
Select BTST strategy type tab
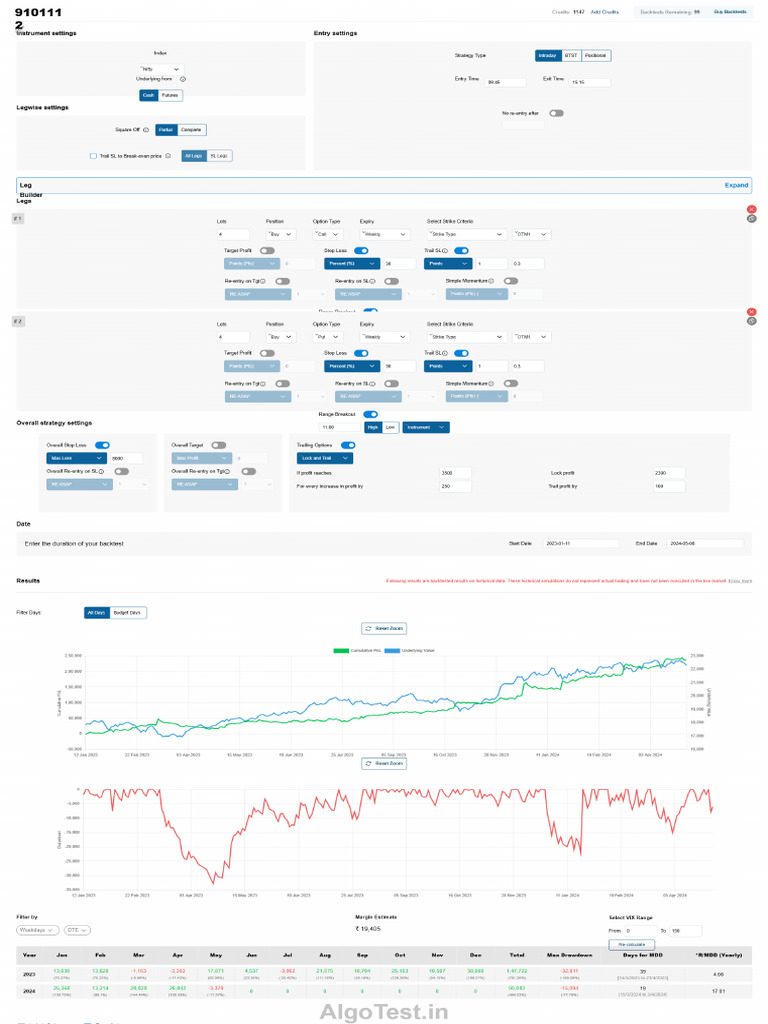tap(571, 56)
